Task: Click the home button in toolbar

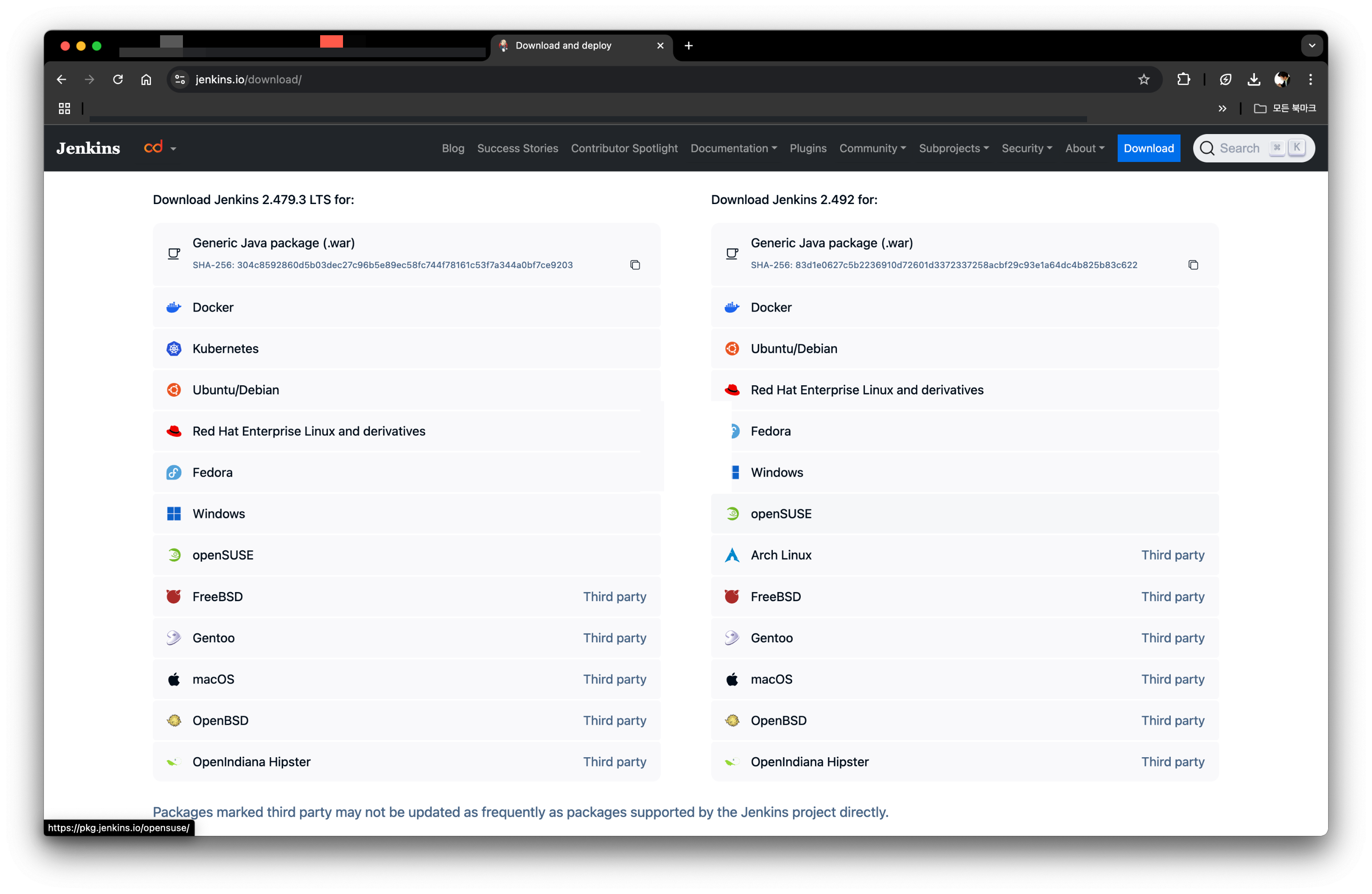Action: pos(146,80)
